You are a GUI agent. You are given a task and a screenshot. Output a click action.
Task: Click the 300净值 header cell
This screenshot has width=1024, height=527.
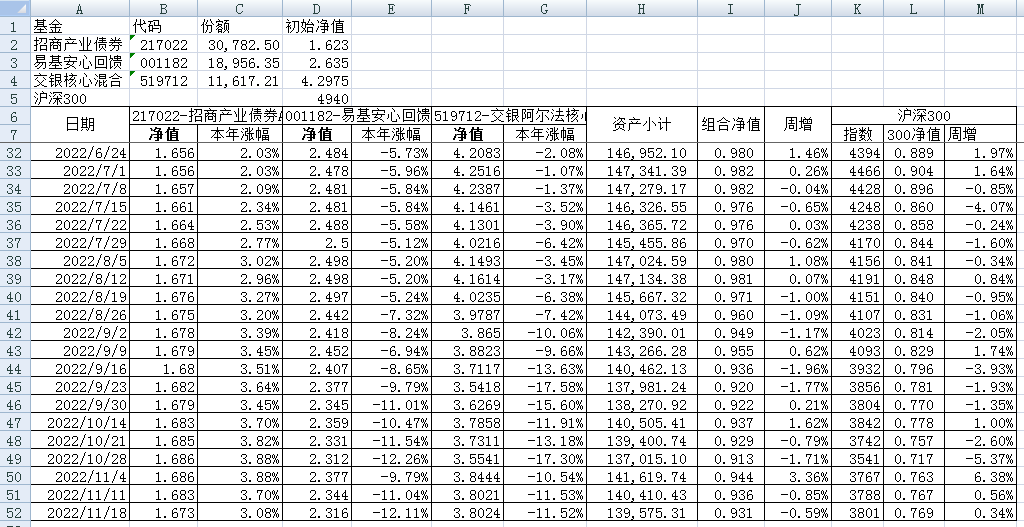coord(914,135)
